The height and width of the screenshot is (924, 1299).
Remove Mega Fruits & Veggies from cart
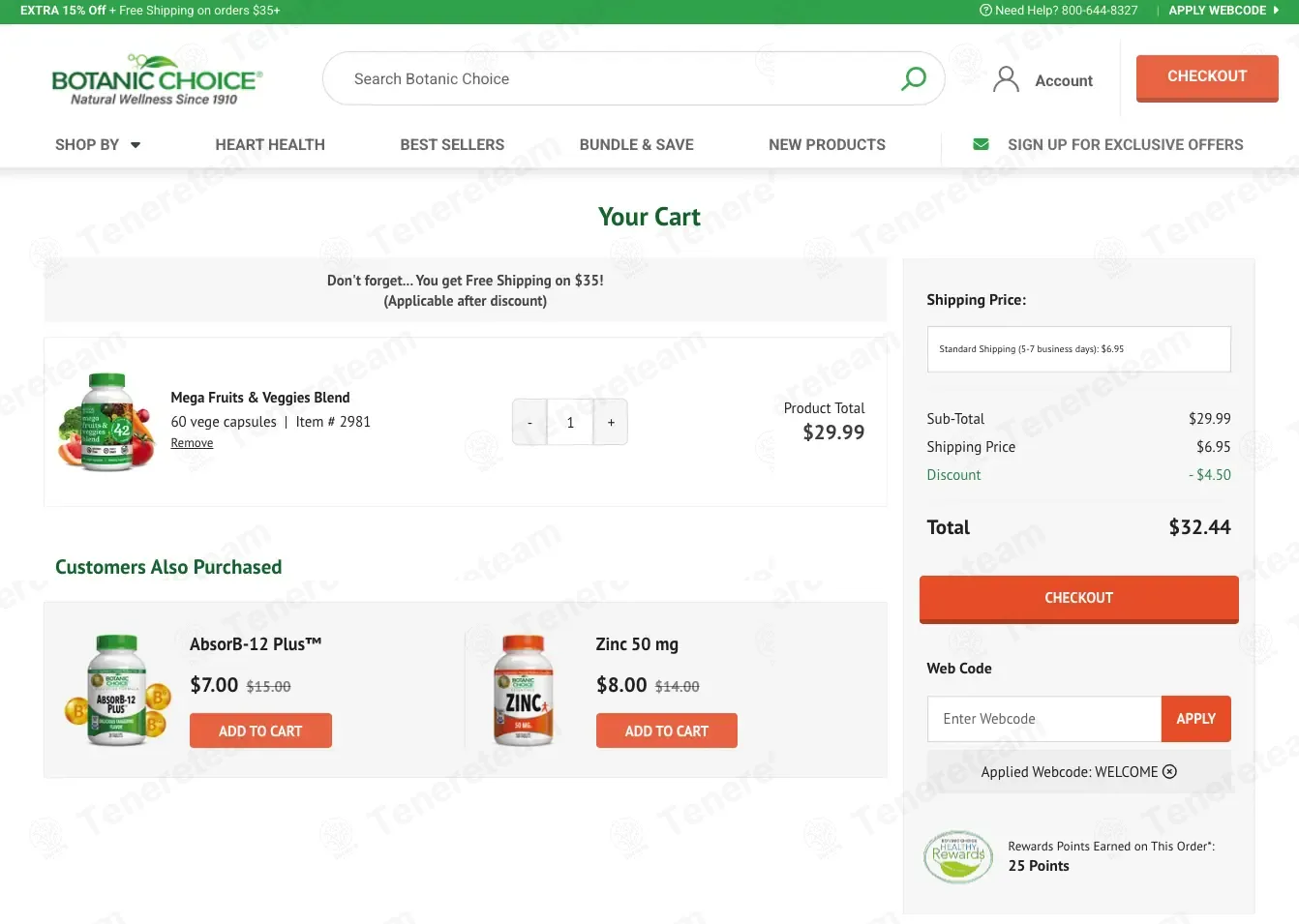192,443
